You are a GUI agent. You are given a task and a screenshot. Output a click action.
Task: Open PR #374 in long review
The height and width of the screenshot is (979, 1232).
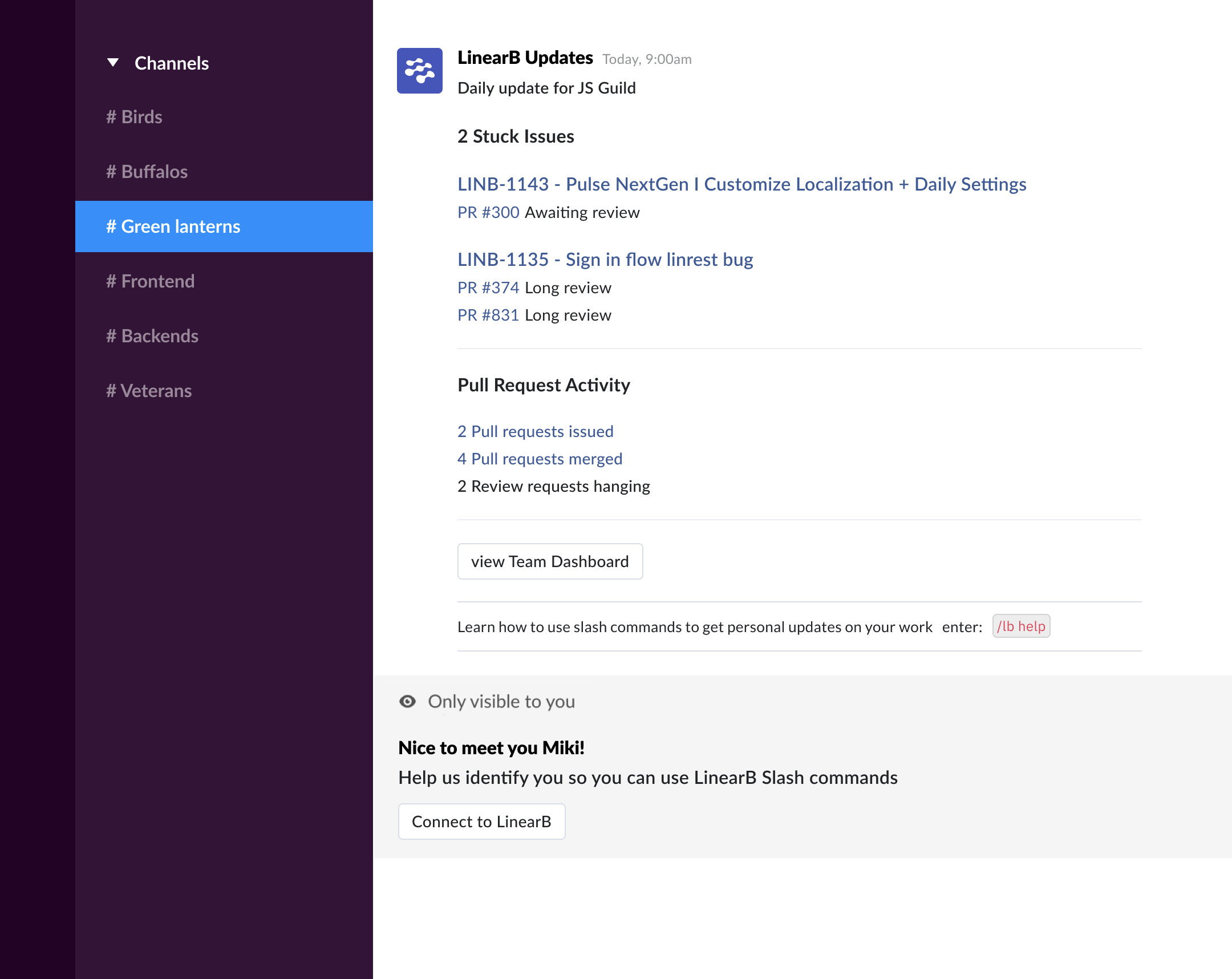point(488,288)
